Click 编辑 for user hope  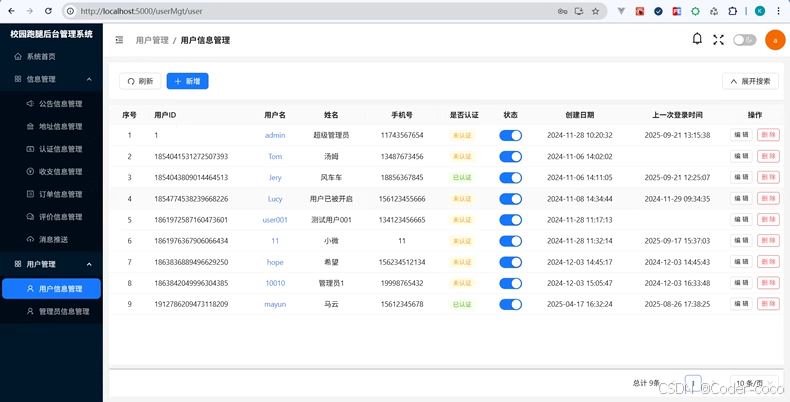point(741,262)
